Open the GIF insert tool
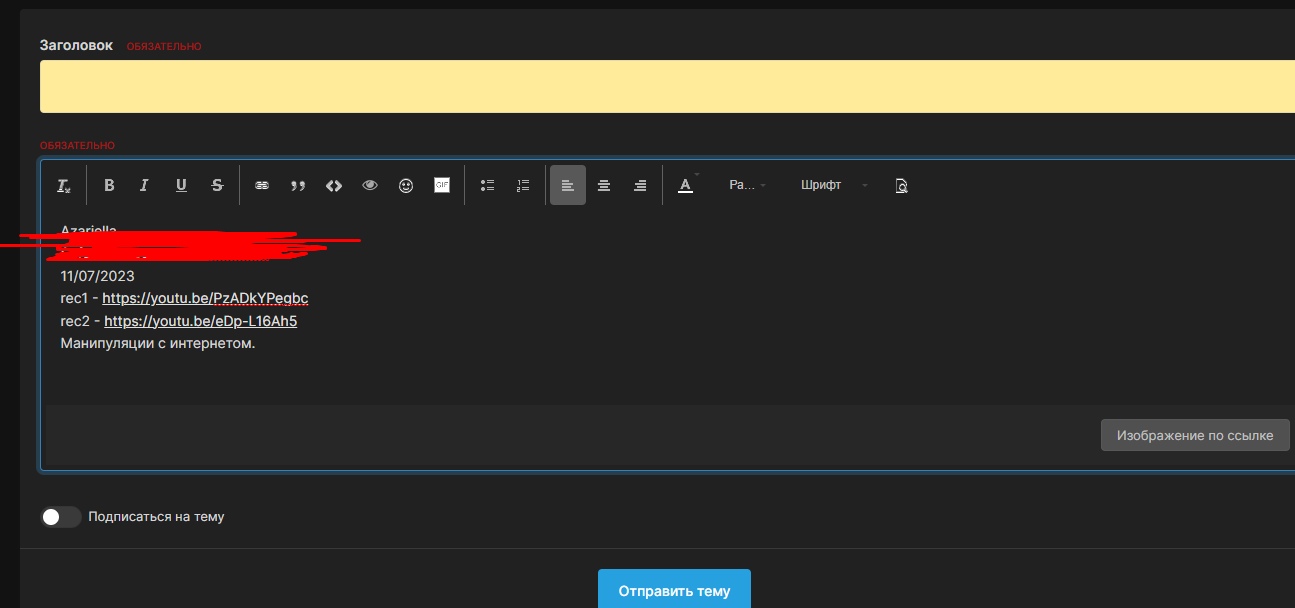The height and width of the screenshot is (608, 1295). pyautogui.click(x=442, y=185)
